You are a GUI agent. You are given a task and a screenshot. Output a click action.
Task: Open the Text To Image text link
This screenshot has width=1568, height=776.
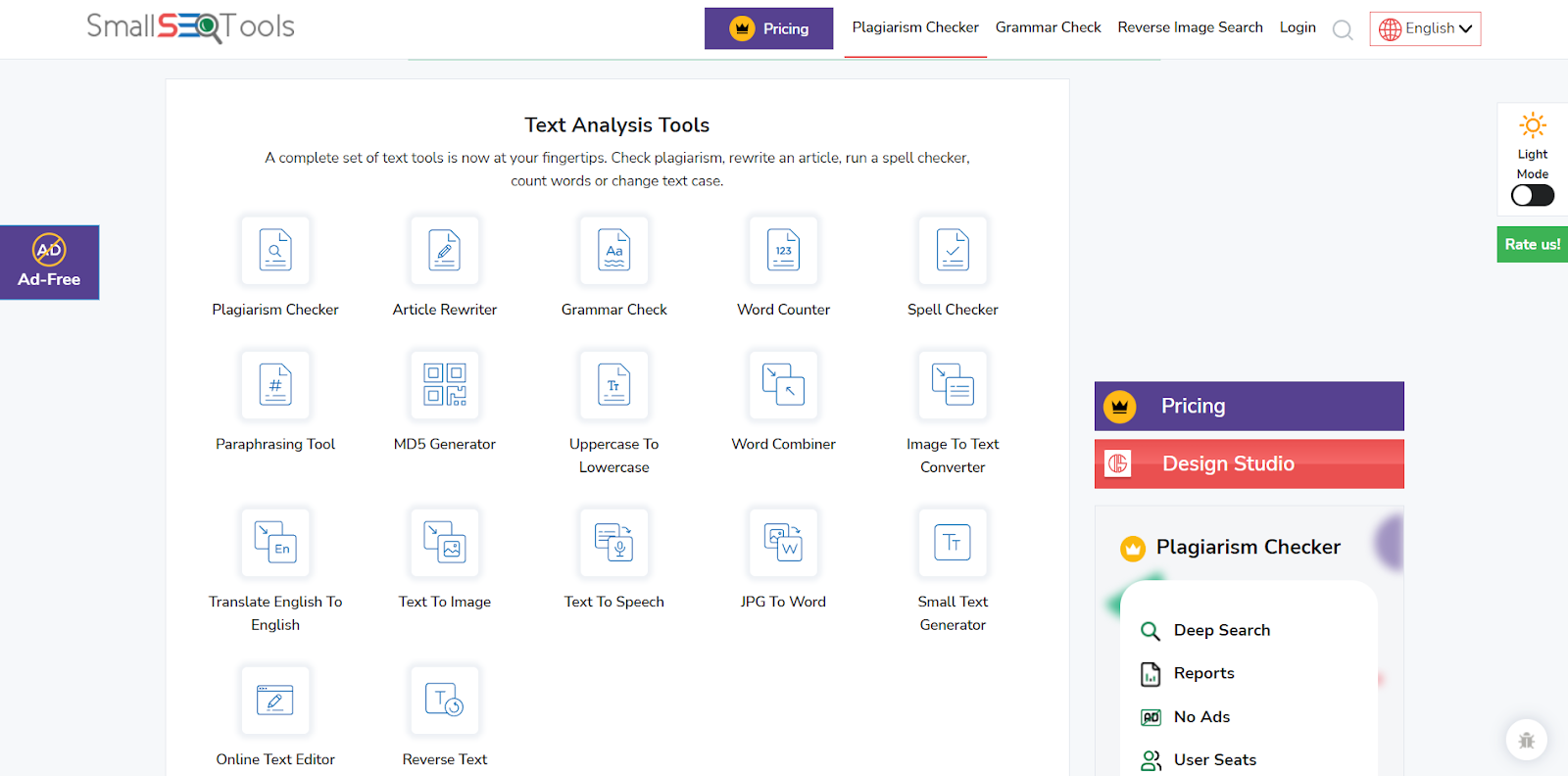445,602
